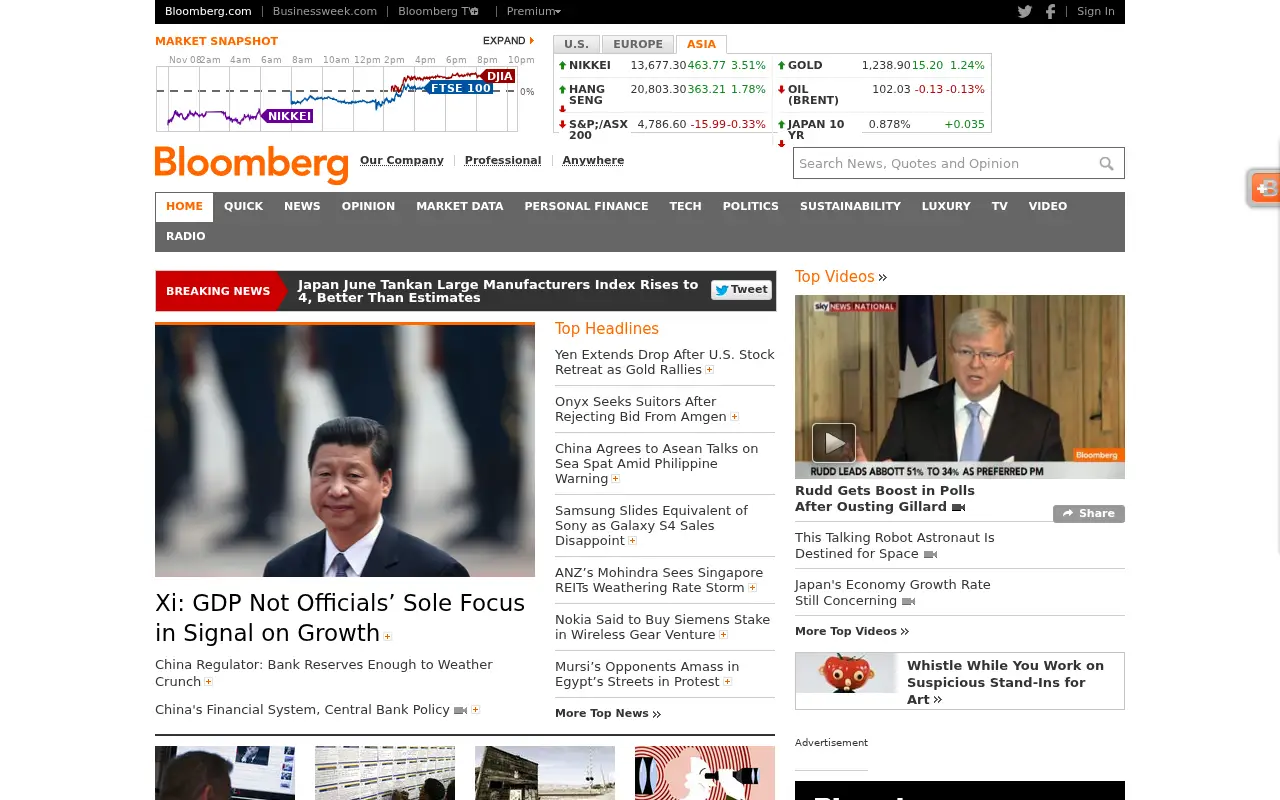
Task: Click the Anywhere link
Action: (x=593, y=160)
